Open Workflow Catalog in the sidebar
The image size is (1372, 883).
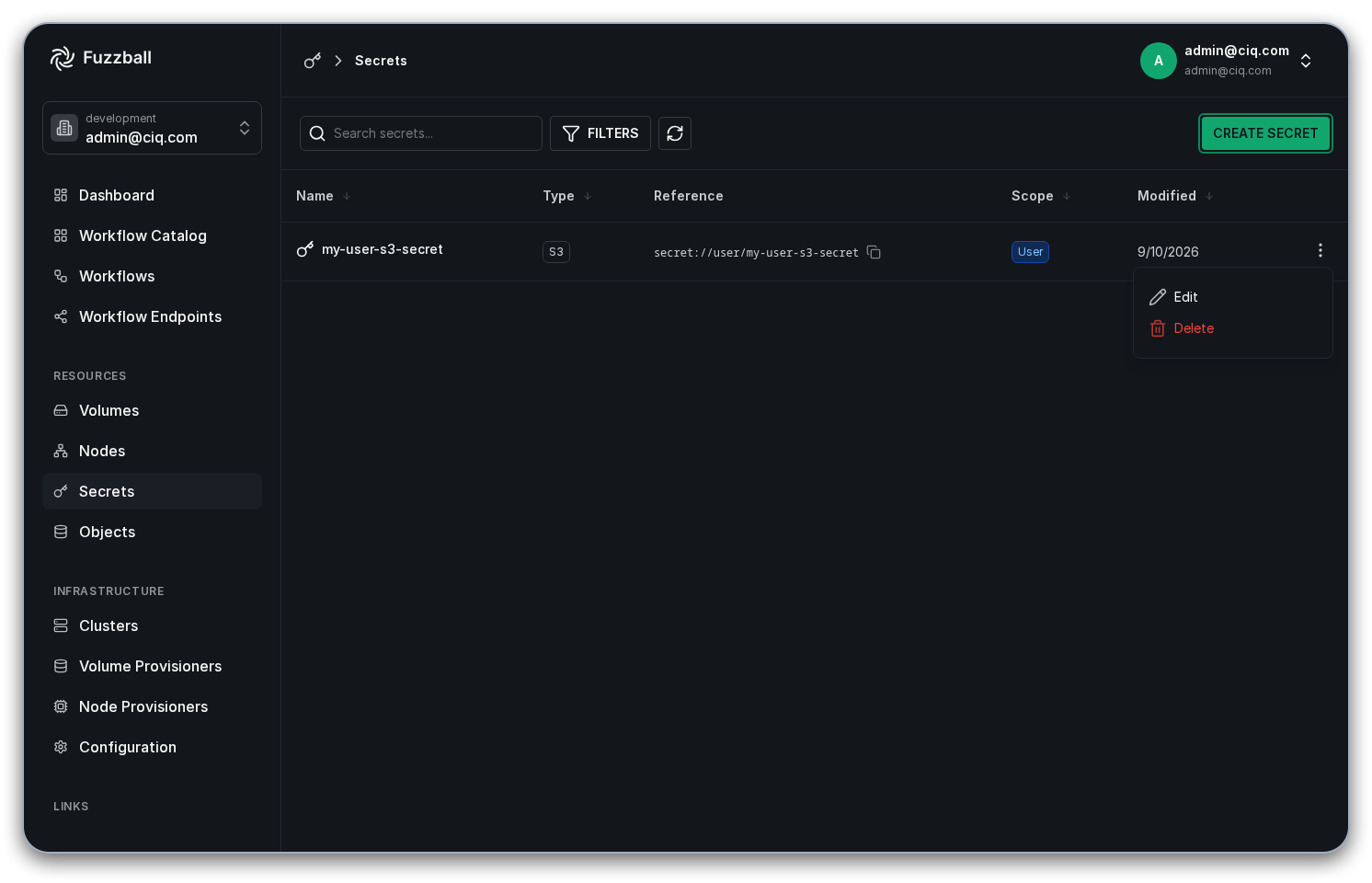(x=152, y=235)
